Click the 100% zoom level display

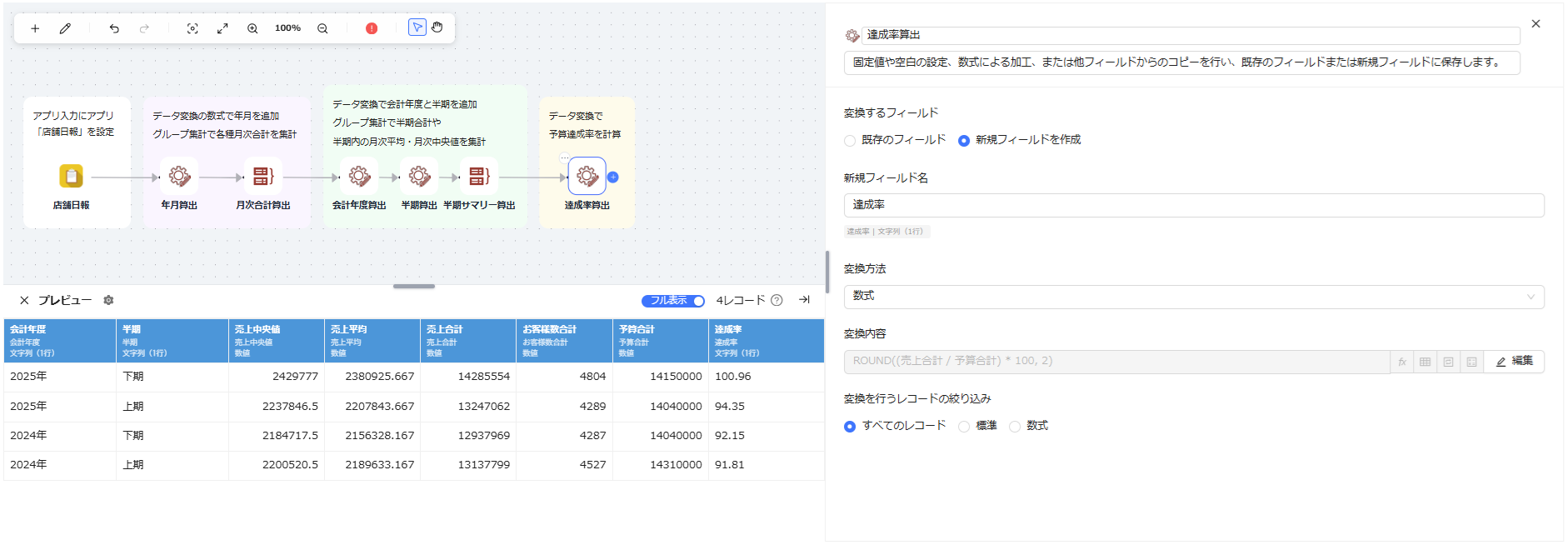[x=287, y=28]
